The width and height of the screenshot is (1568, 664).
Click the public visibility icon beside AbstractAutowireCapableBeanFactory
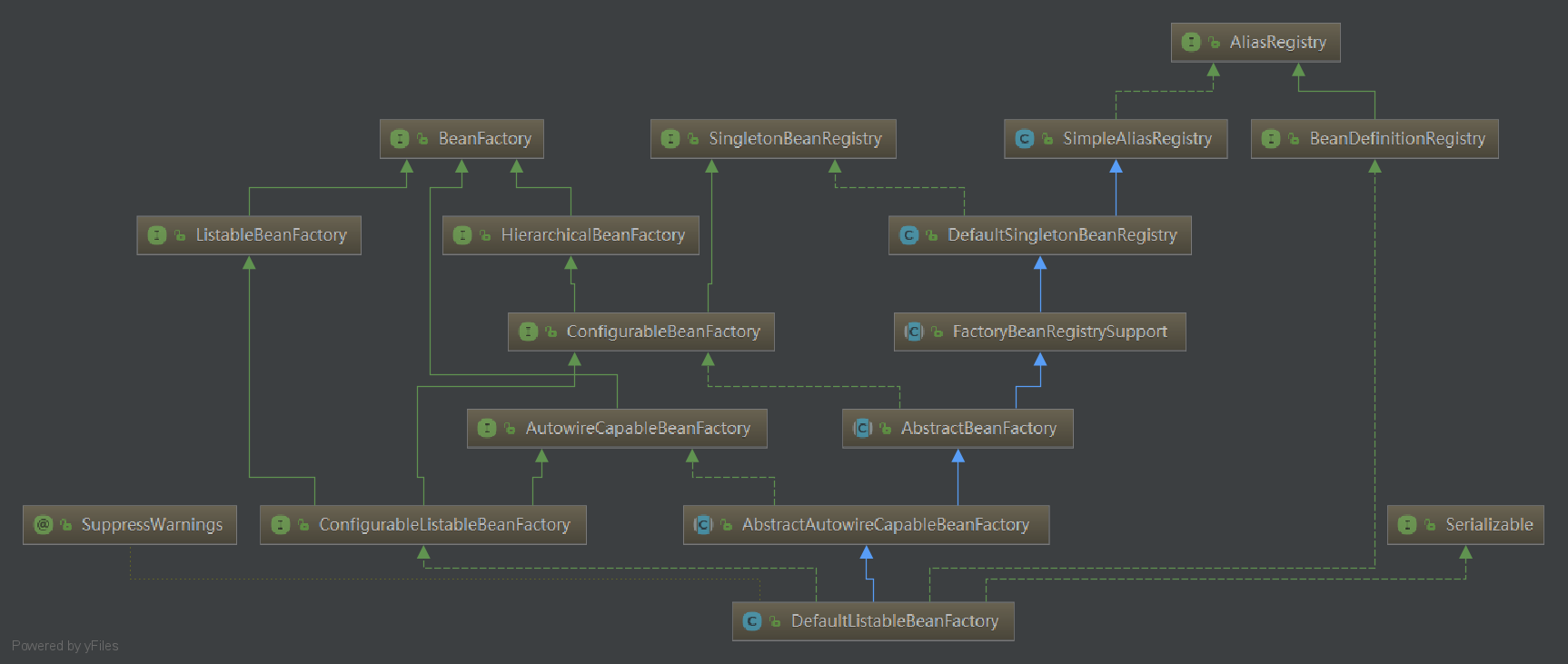point(727,525)
